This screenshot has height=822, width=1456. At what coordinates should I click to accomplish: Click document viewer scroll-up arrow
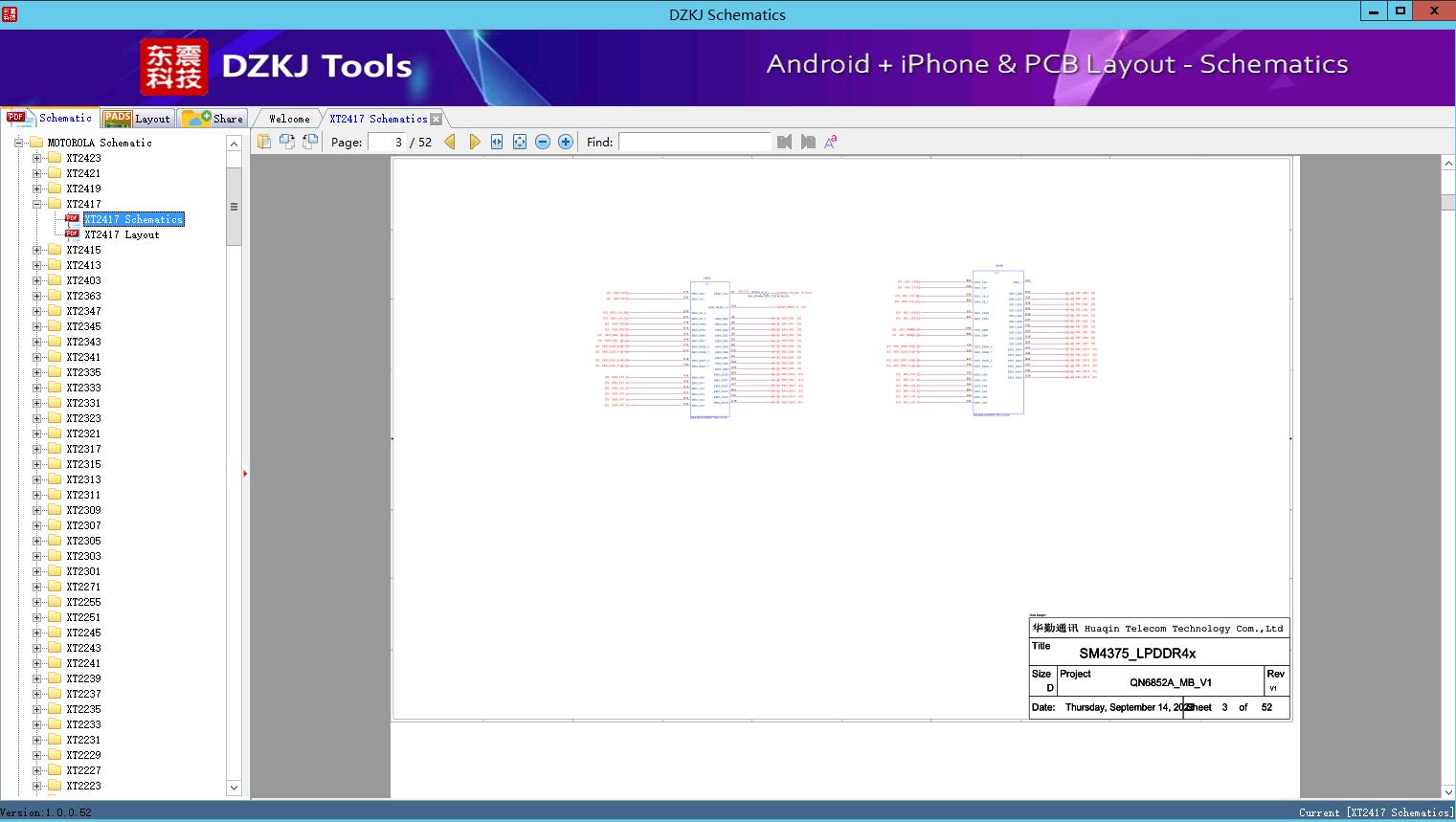(1448, 164)
